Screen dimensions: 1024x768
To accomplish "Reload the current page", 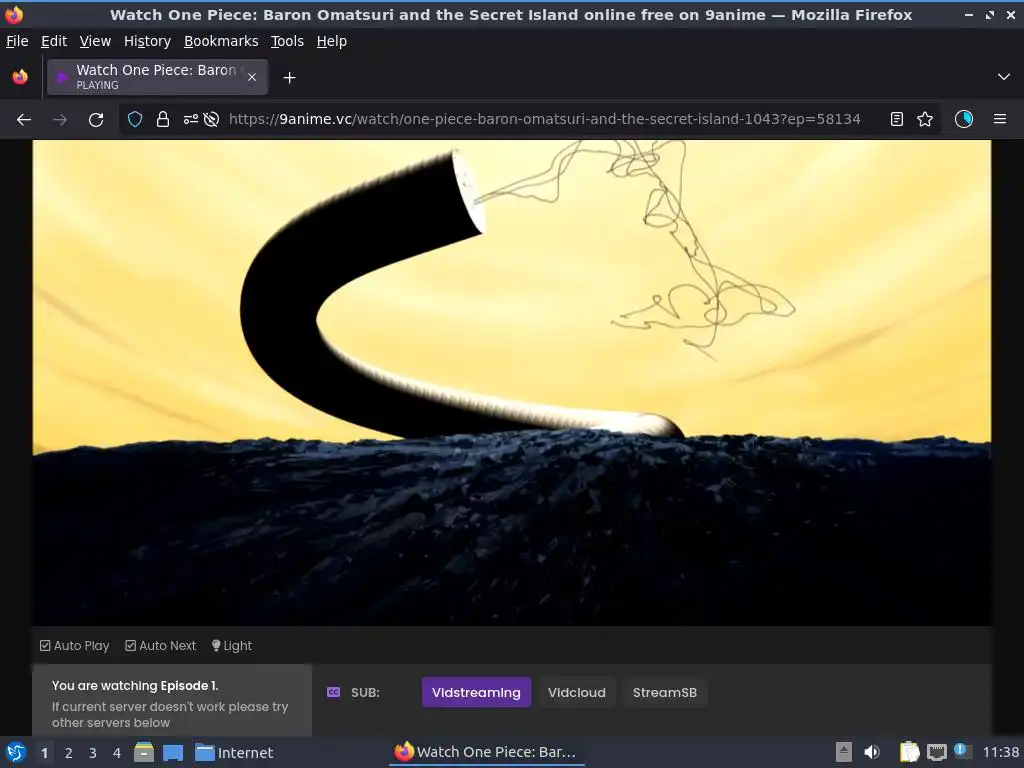I will [96, 120].
